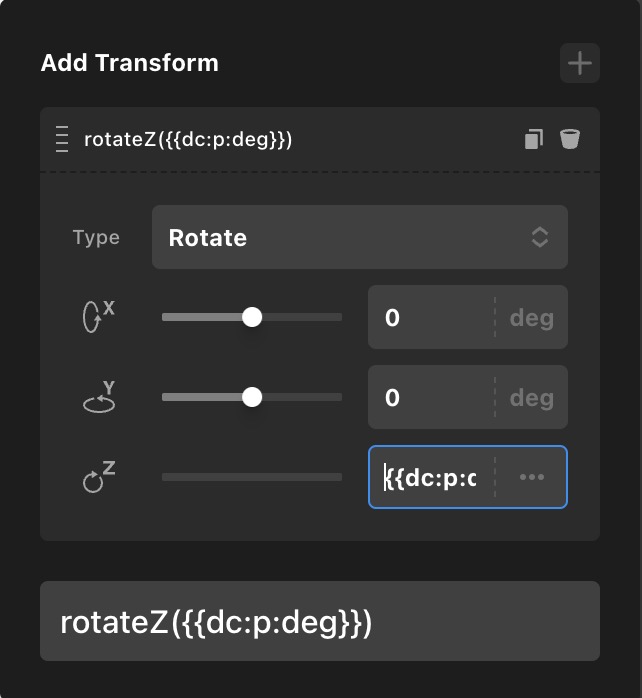This screenshot has height=698, width=642.
Task: Duplicate the rotateZ transform item
Action: [533, 139]
